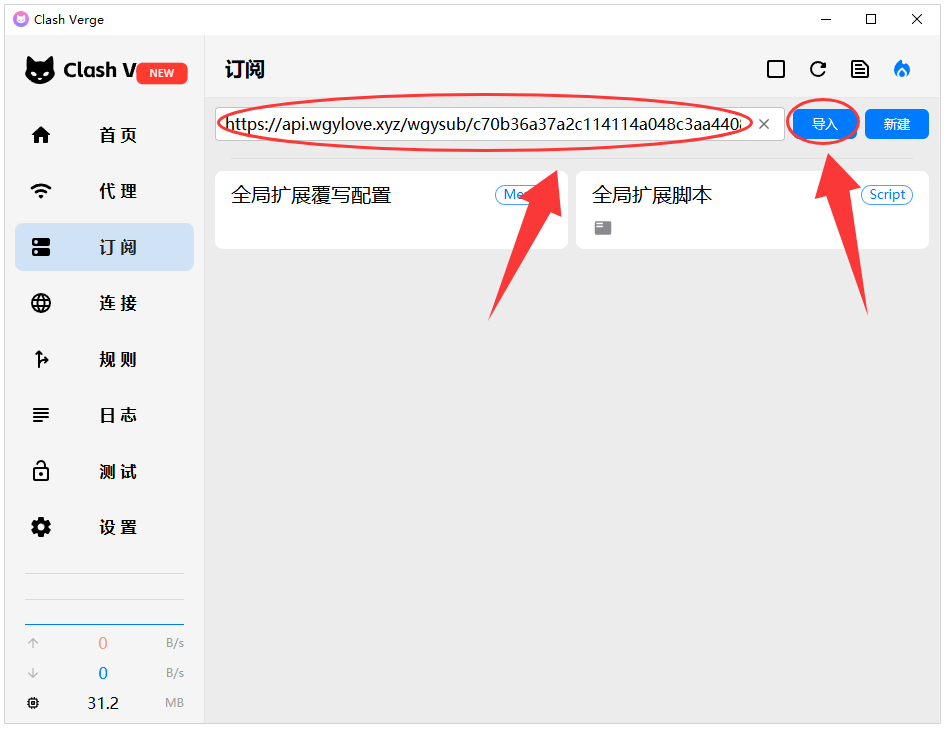The height and width of the screenshot is (731, 948).
Task: Click the 导入 import button
Action: click(825, 124)
